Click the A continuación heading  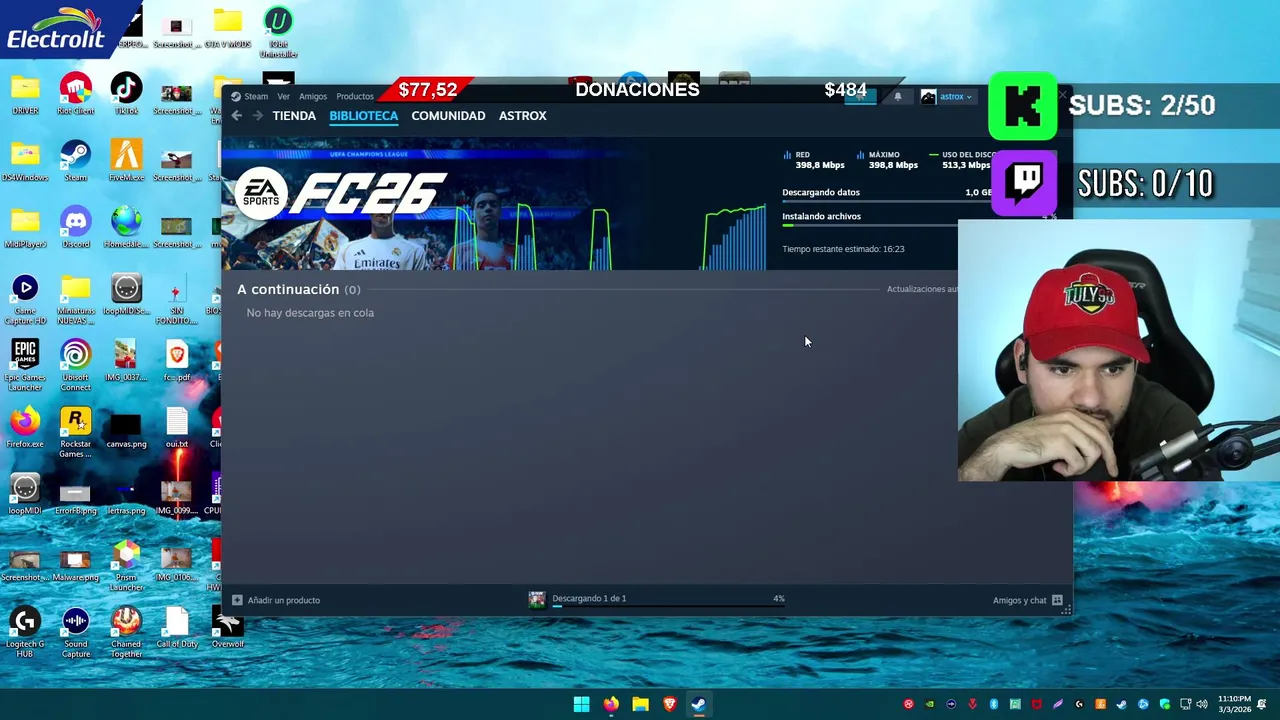click(x=288, y=289)
